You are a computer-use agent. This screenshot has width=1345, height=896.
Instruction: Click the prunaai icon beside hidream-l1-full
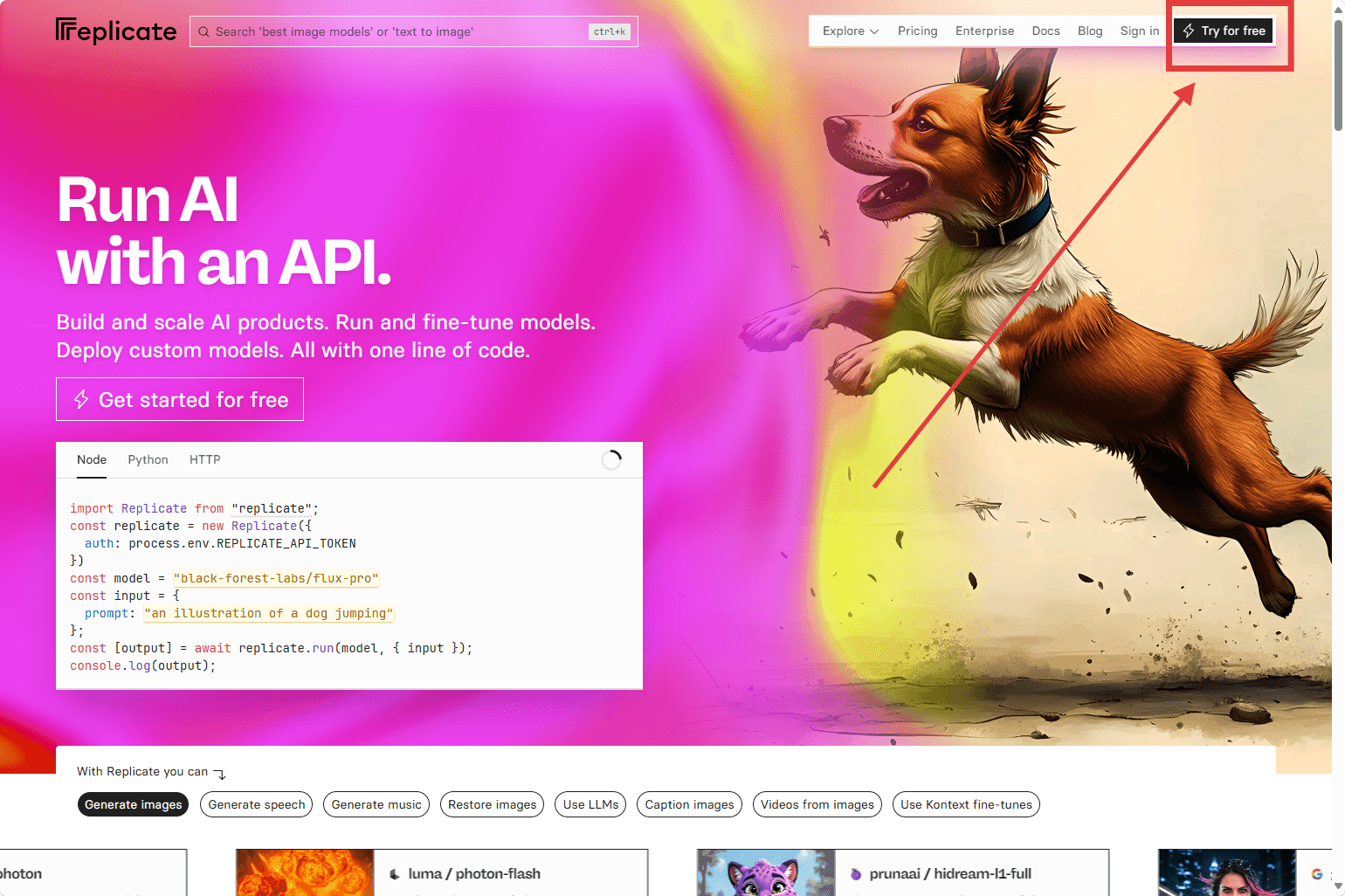856,873
